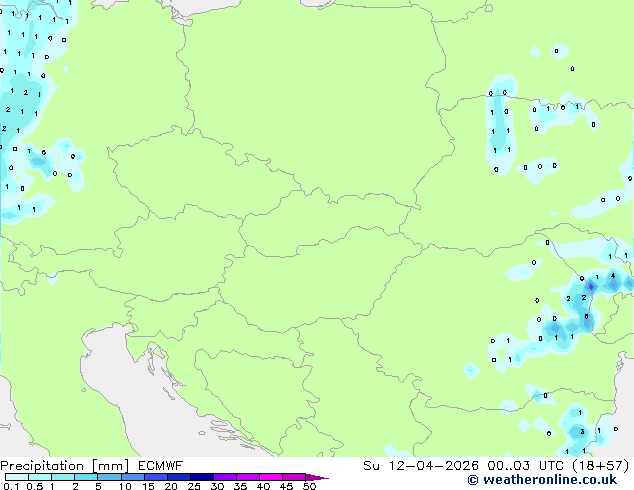Select the 2–5 mm legend color box
Screen dimensions: 634x490
[86, 477]
